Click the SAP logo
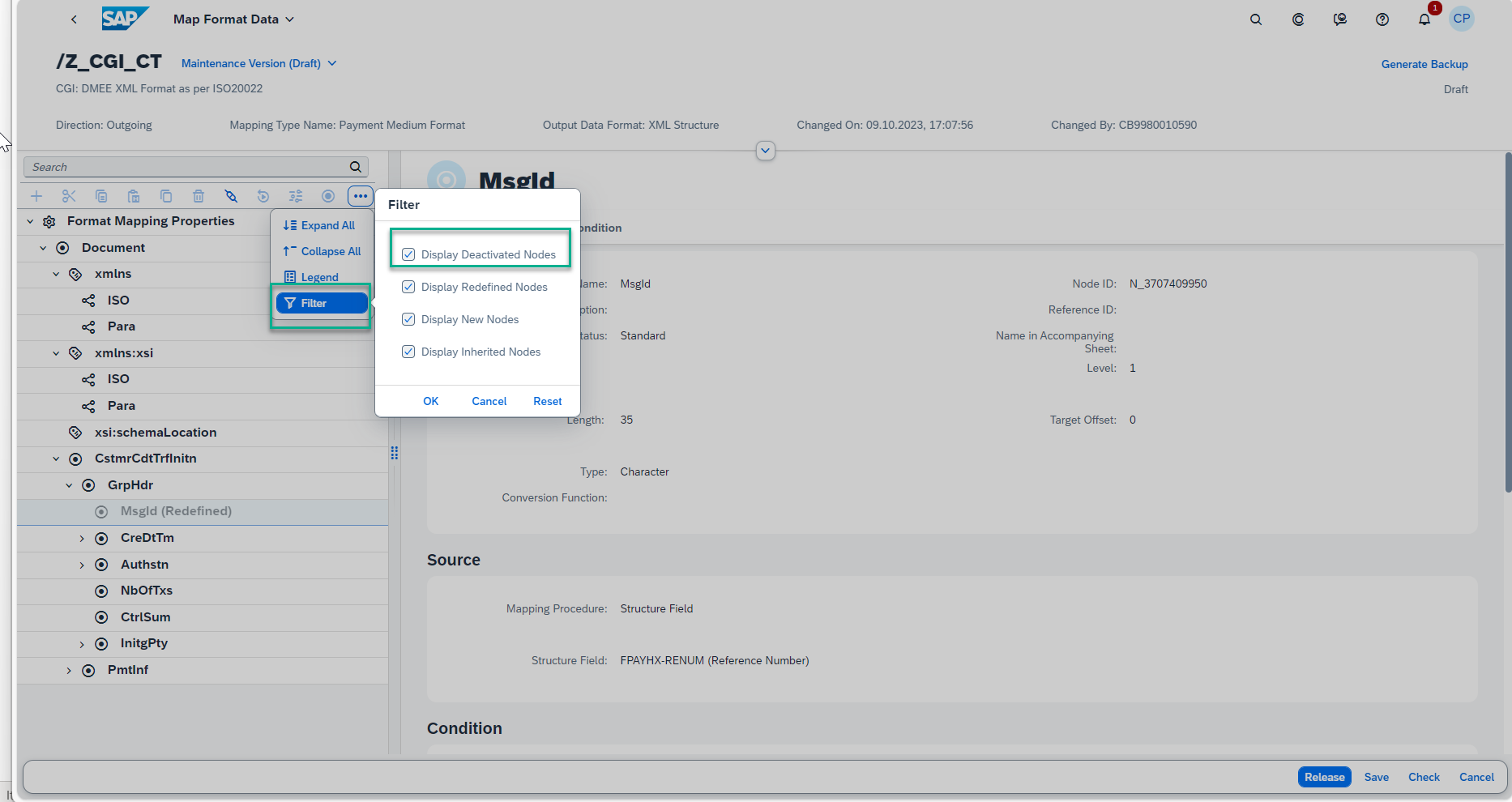The height and width of the screenshot is (802, 1512). tap(126, 19)
